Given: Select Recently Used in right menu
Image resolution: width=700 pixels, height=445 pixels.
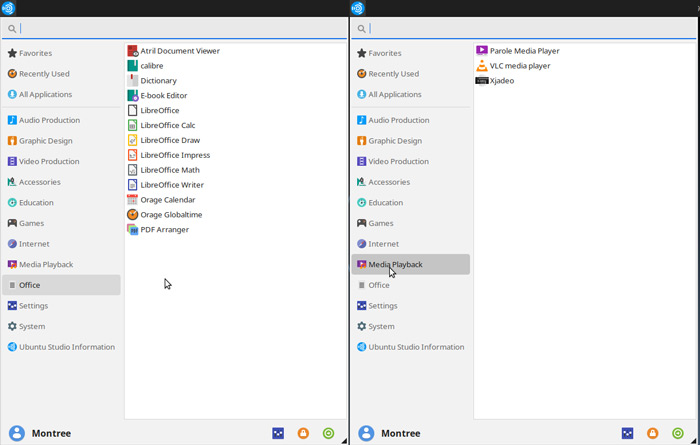Looking at the screenshot, I should (411, 74).
